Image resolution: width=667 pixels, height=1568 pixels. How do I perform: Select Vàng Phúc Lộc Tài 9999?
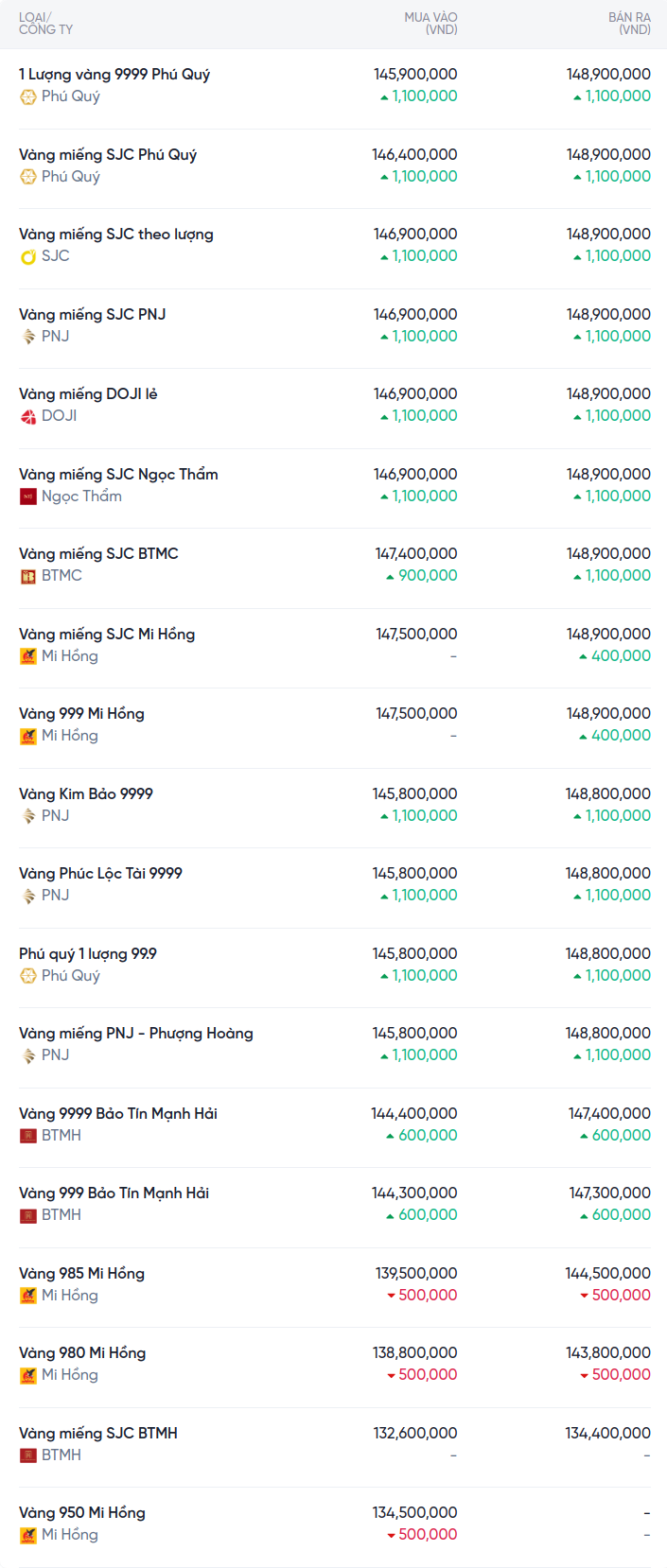(x=100, y=874)
